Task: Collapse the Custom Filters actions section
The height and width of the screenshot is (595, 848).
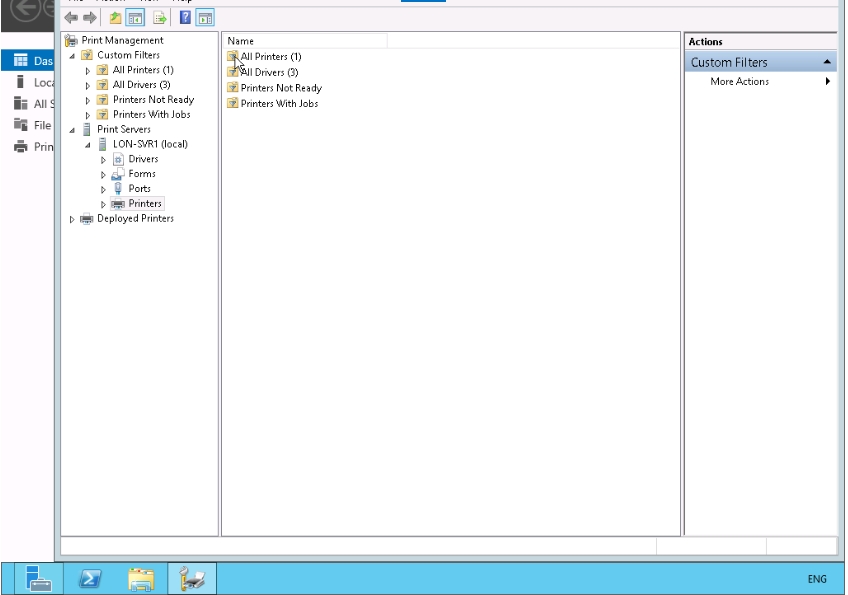Action: [x=827, y=62]
